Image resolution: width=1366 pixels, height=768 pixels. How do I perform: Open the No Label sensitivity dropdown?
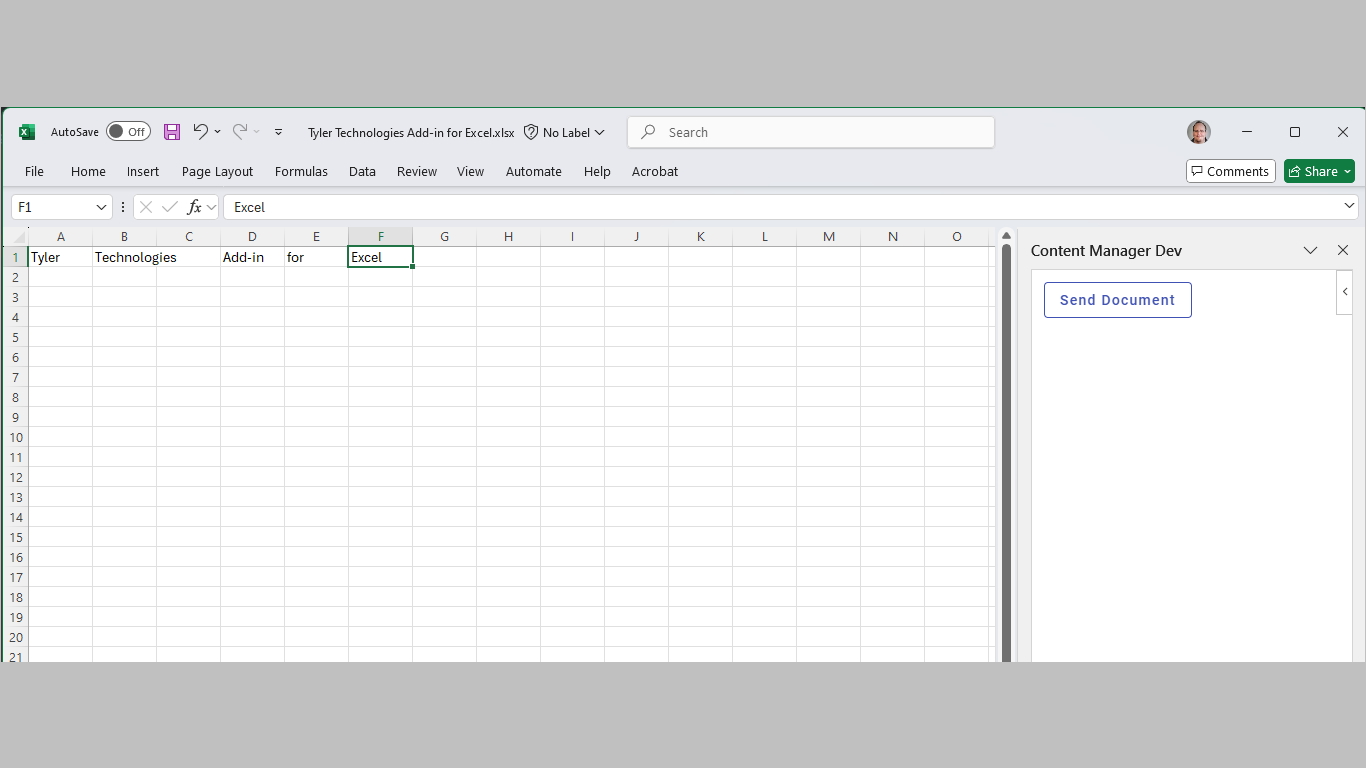coord(565,132)
